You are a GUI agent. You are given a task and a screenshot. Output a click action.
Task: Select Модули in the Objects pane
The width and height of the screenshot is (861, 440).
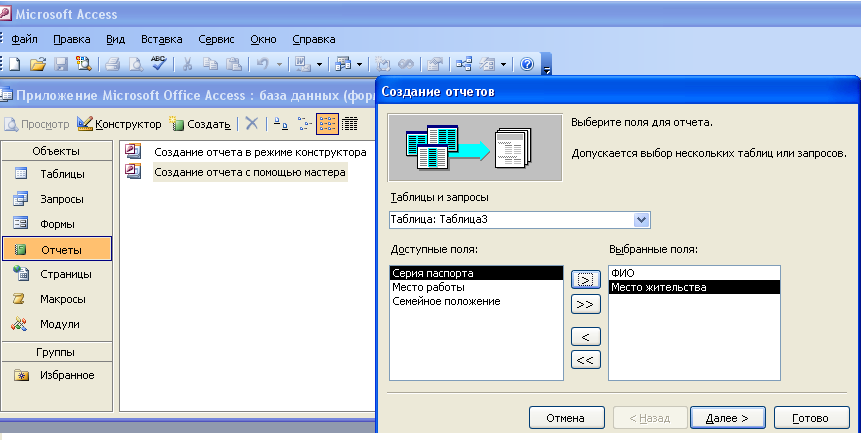point(57,324)
